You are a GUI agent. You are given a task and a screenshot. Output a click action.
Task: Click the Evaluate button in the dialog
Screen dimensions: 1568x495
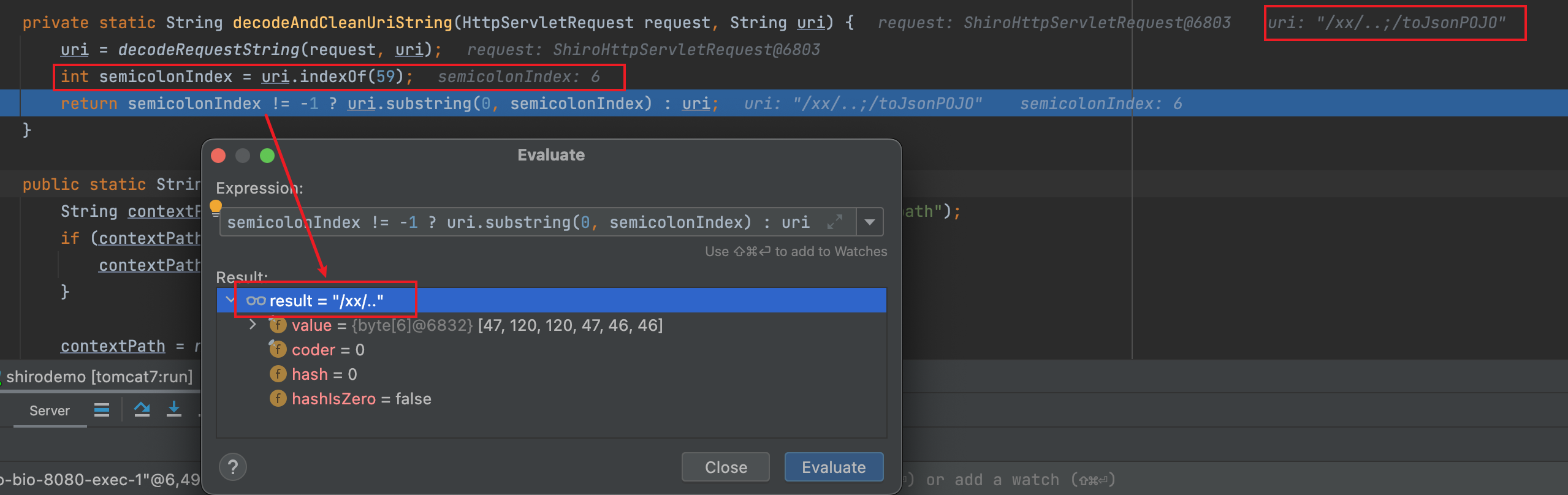tap(834, 467)
